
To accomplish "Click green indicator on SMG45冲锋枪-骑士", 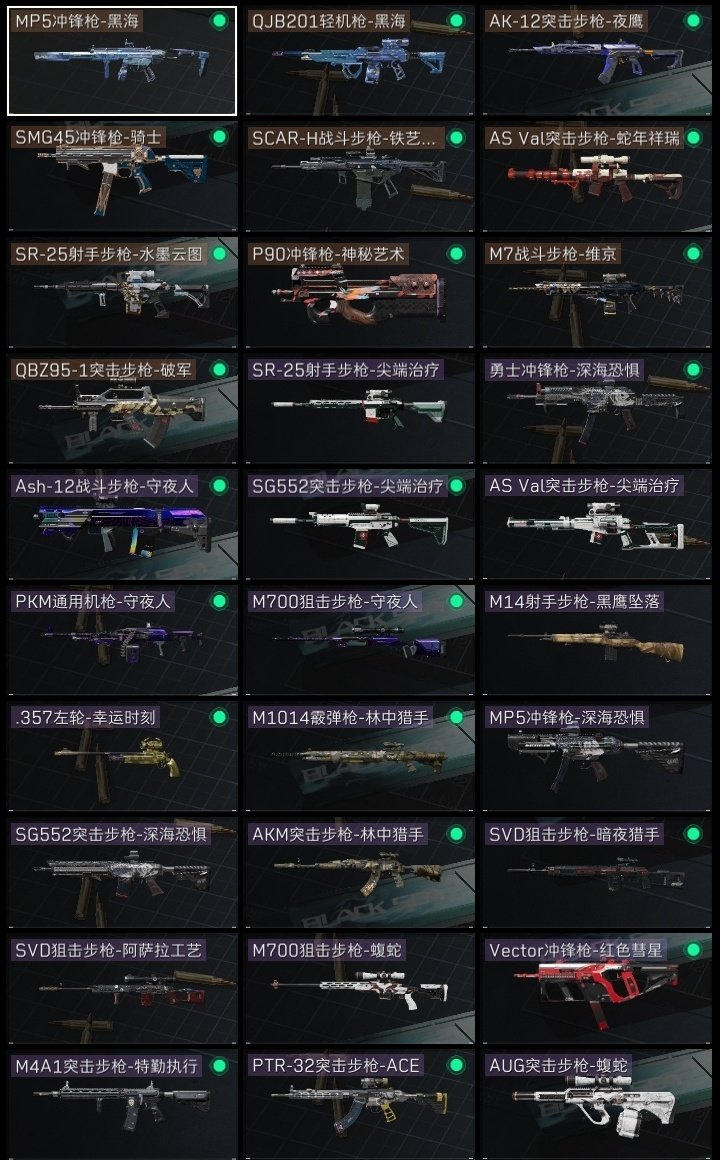I will click(220, 137).
